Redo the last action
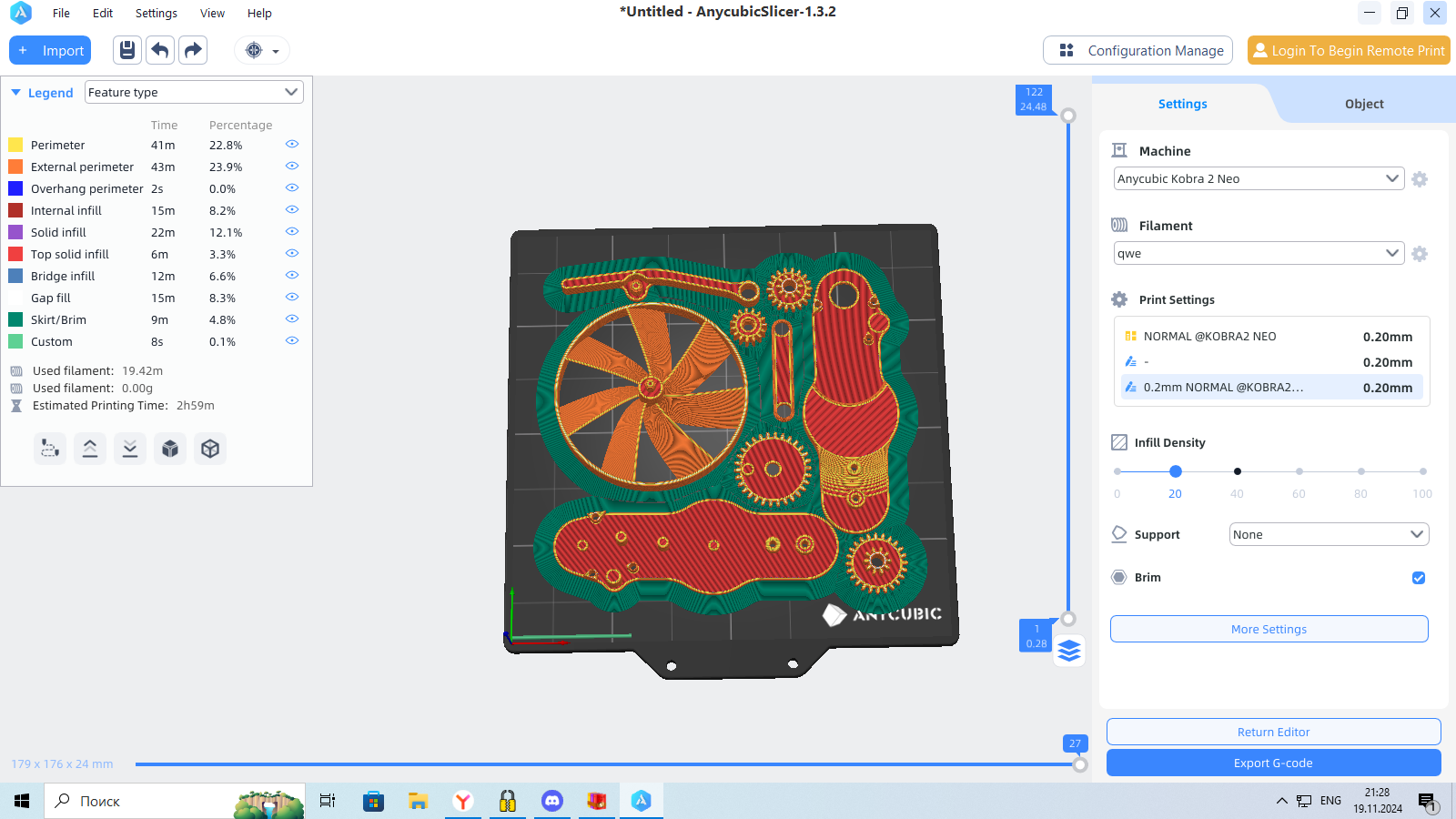 193,50
